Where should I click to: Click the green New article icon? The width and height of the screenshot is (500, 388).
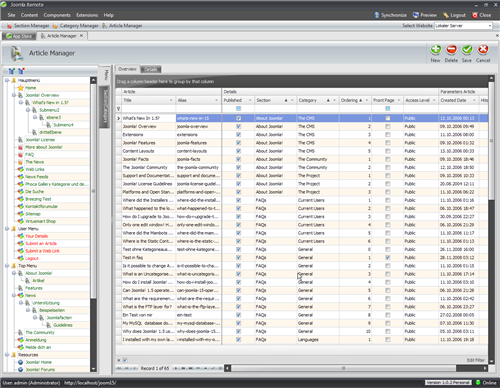coord(435,50)
